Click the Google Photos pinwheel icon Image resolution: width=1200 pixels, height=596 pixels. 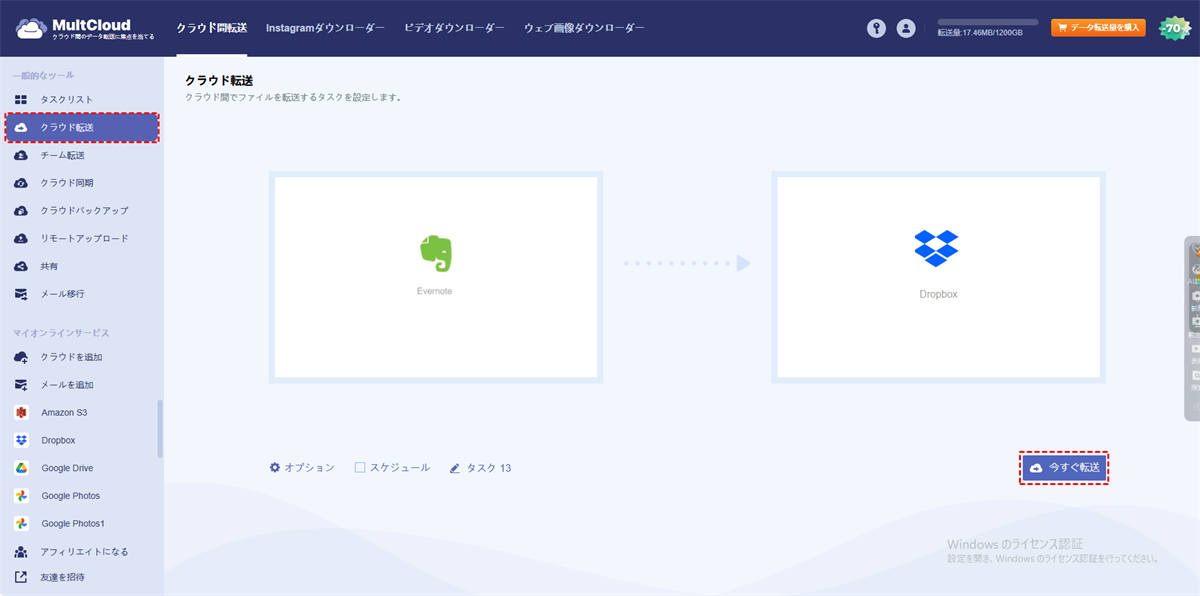coord(21,496)
